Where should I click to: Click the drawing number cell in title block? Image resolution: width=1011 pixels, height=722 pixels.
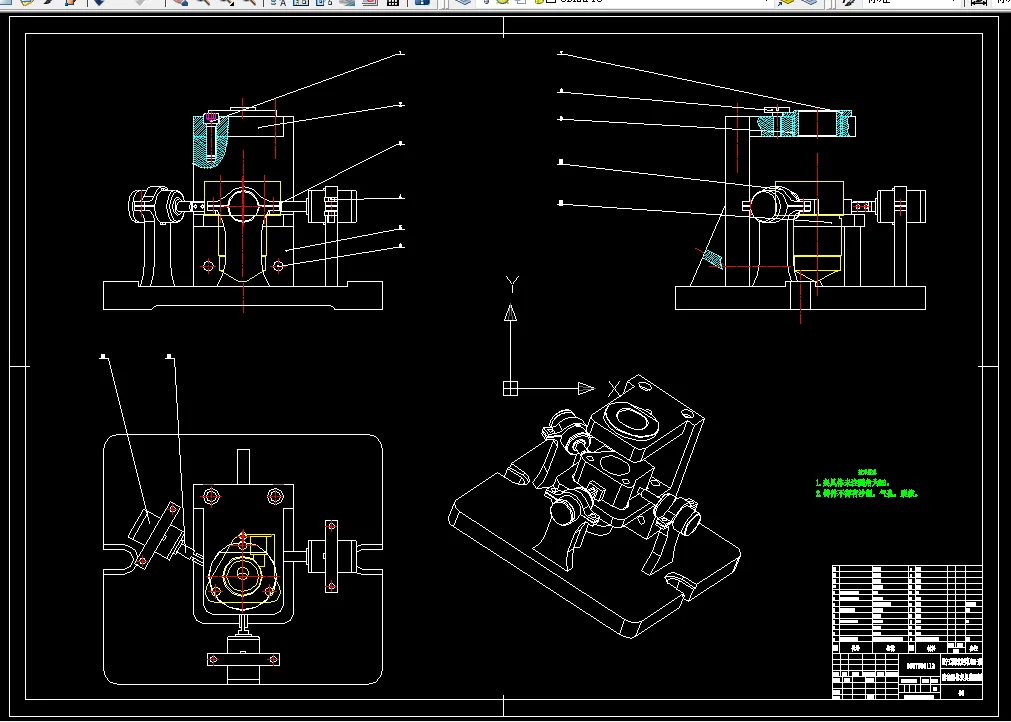920,665
